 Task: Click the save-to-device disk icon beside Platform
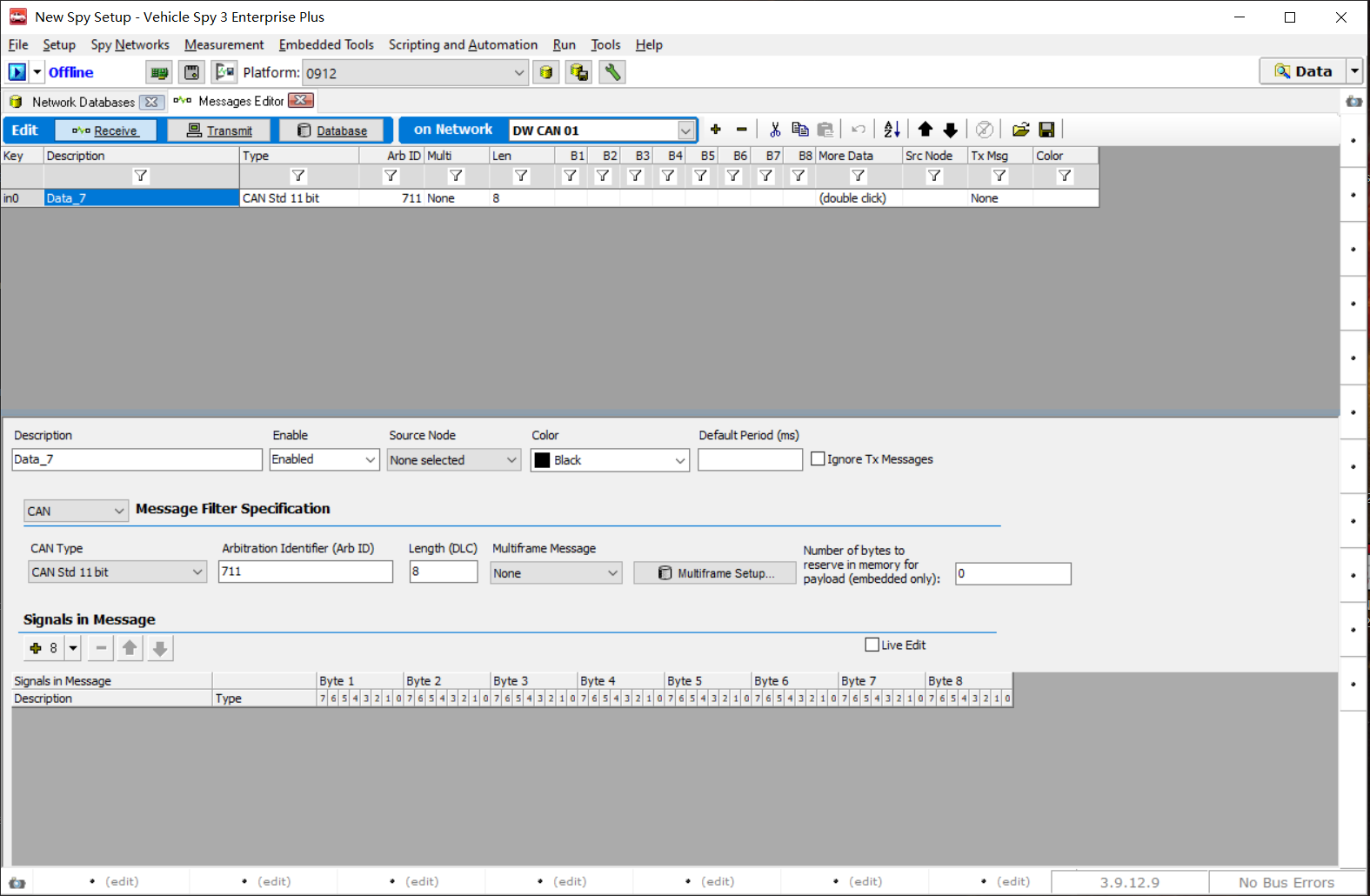pyautogui.click(x=192, y=72)
